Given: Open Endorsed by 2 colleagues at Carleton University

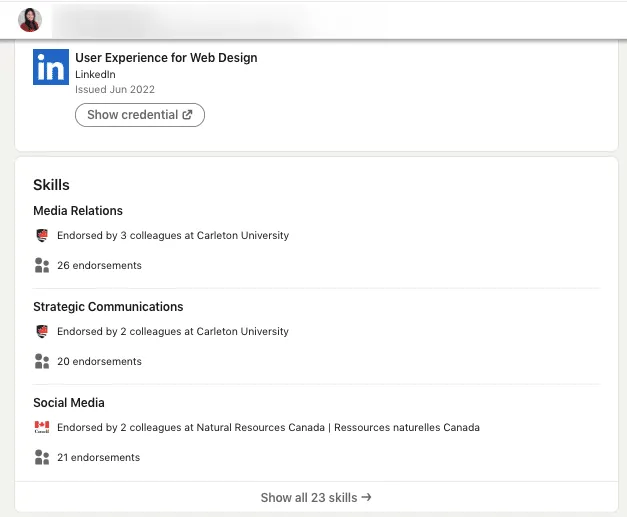Looking at the screenshot, I should point(173,331).
